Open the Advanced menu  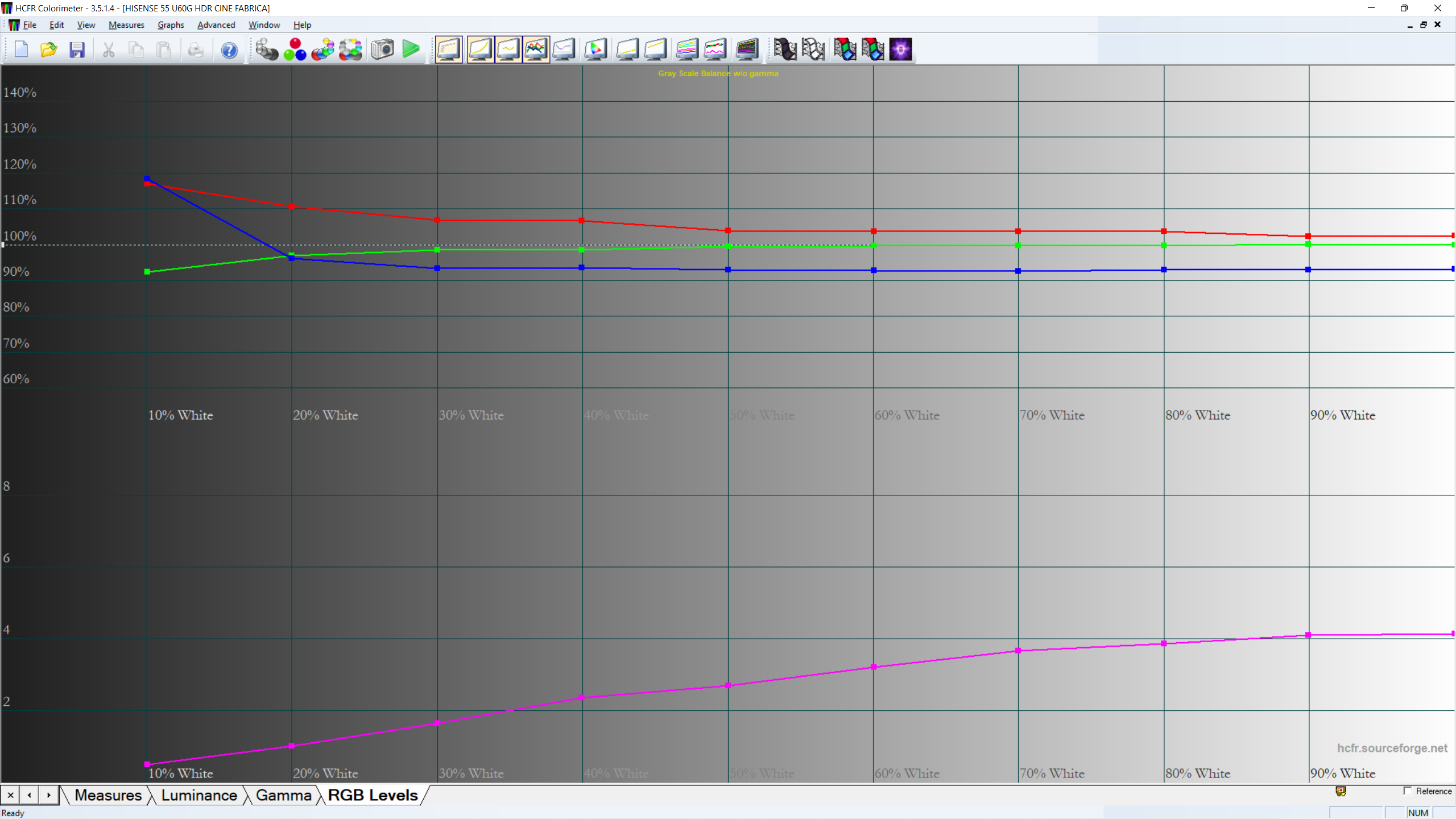216,25
